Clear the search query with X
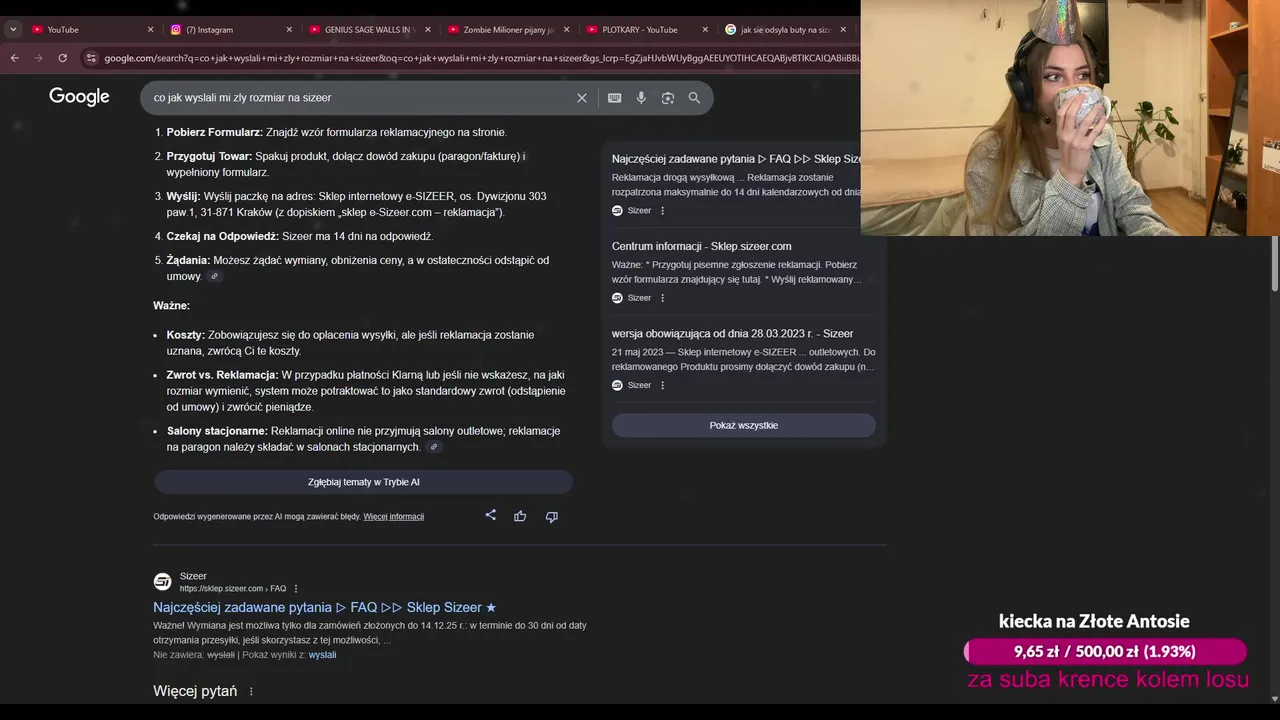 point(581,98)
